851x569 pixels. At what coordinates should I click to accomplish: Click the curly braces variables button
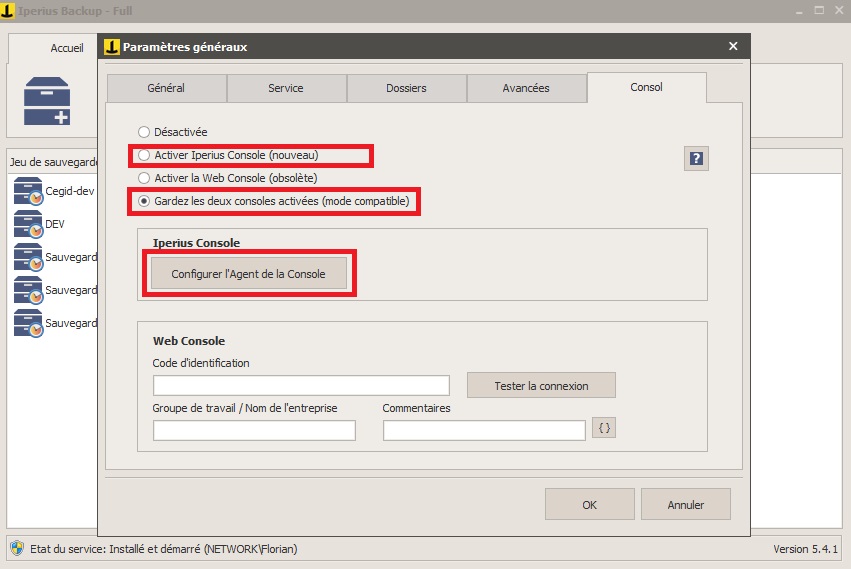(x=604, y=428)
